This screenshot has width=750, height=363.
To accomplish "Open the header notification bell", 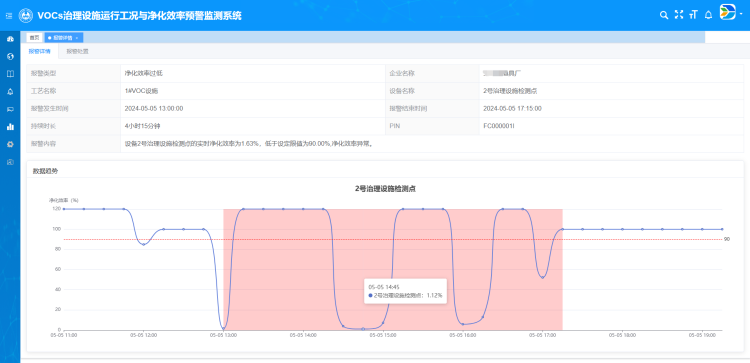I will pyautogui.click(x=708, y=15).
